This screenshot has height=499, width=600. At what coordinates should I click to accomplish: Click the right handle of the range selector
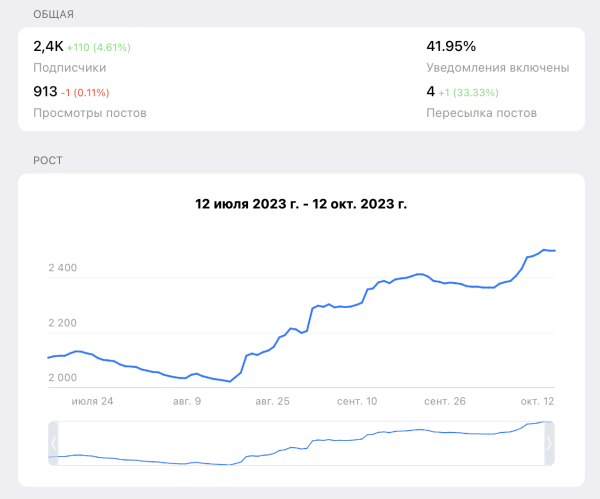[x=548, y=443]
